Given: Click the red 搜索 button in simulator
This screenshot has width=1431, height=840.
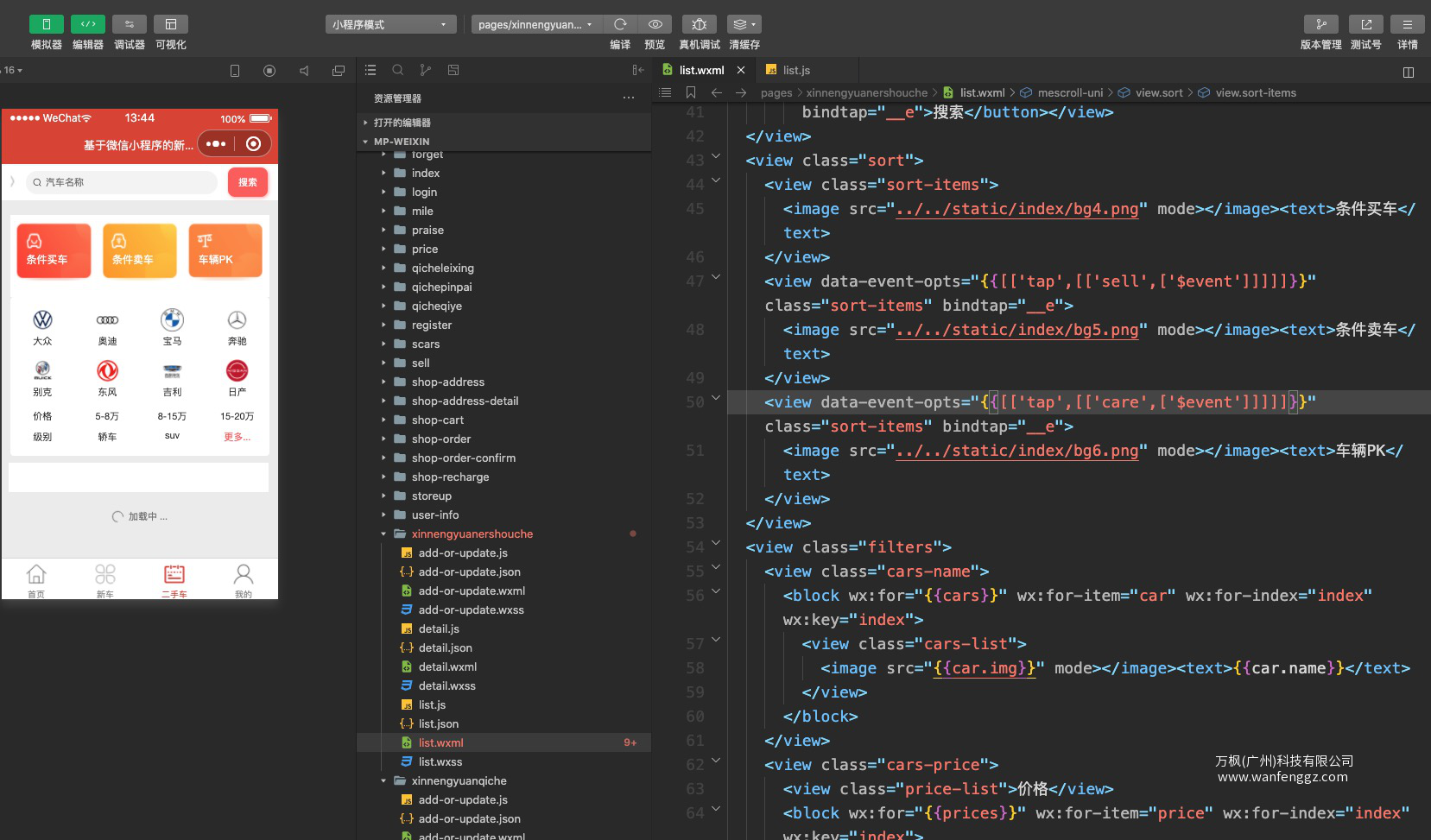Looking at the screenshot, I should [x=248, y=182].
